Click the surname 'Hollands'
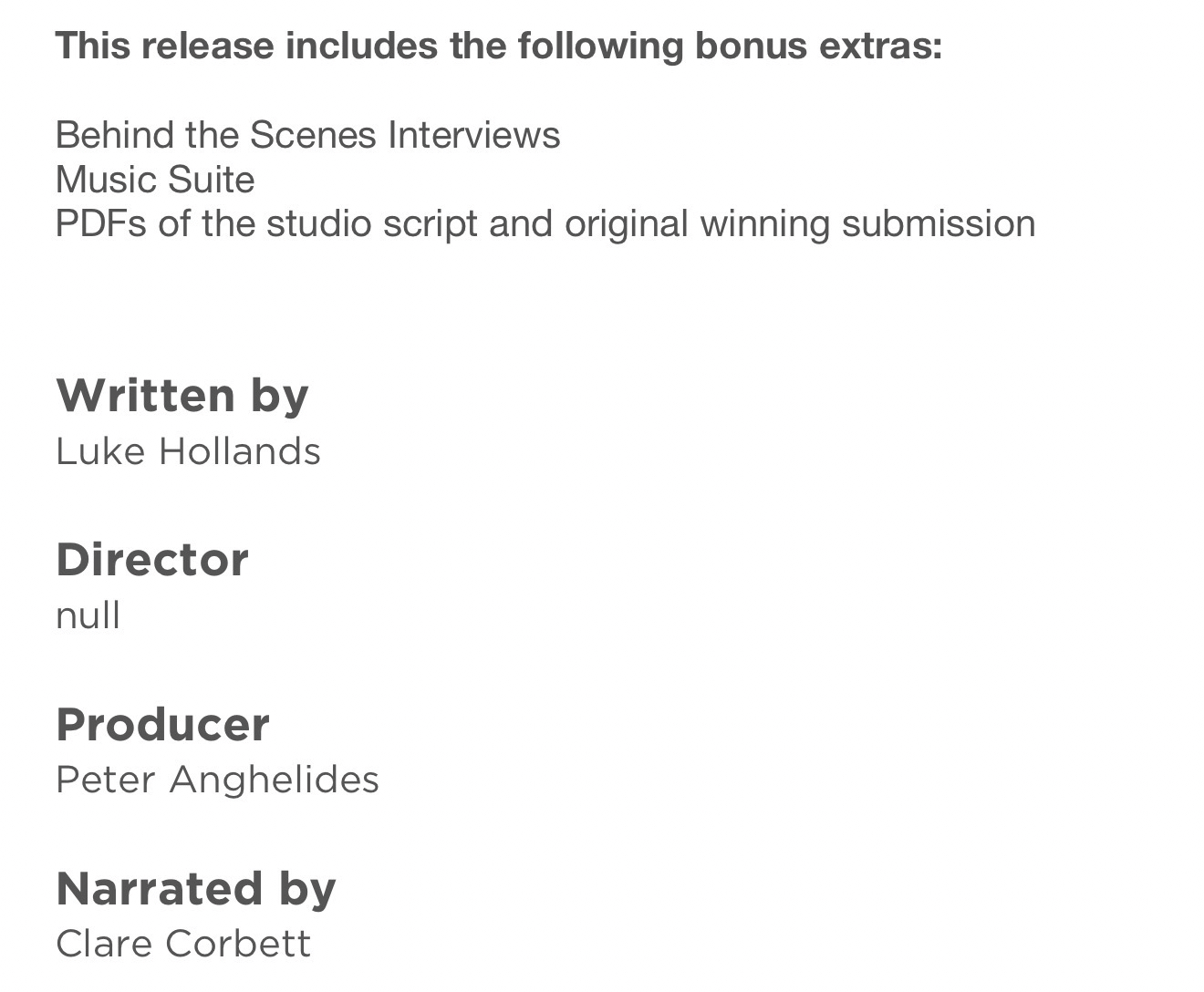This screenshot has width=1204, height=992. tap(239, 451)
